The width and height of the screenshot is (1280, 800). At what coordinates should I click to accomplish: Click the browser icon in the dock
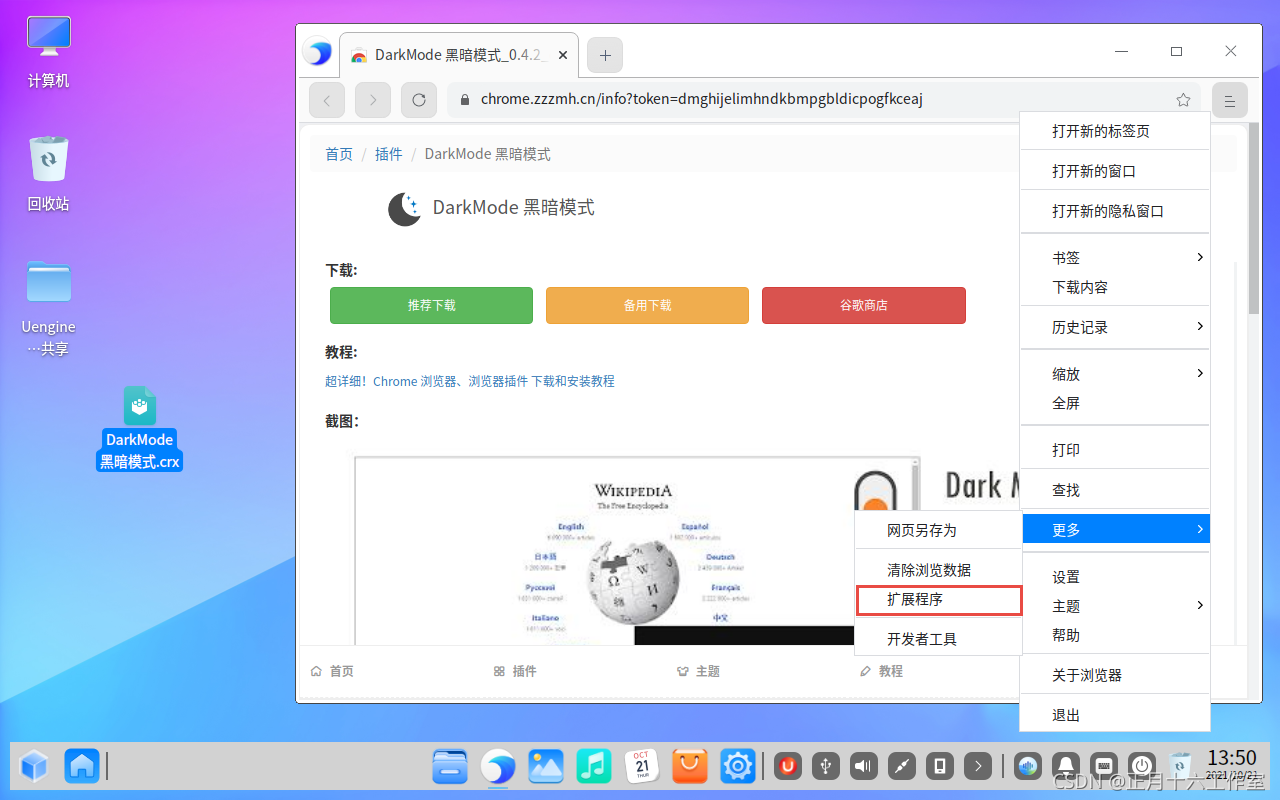tap(497, 767)
